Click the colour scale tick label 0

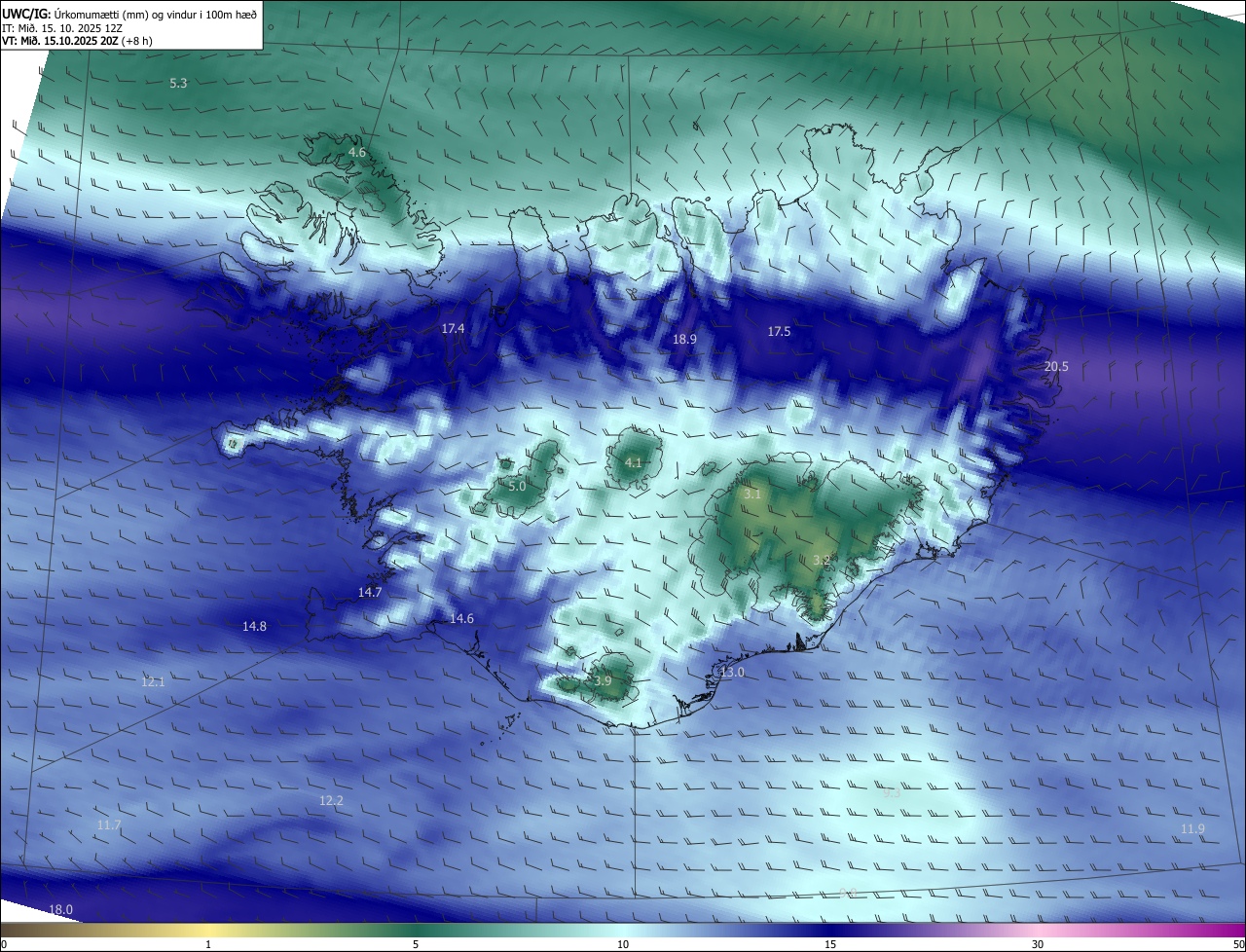pos(3,944)
